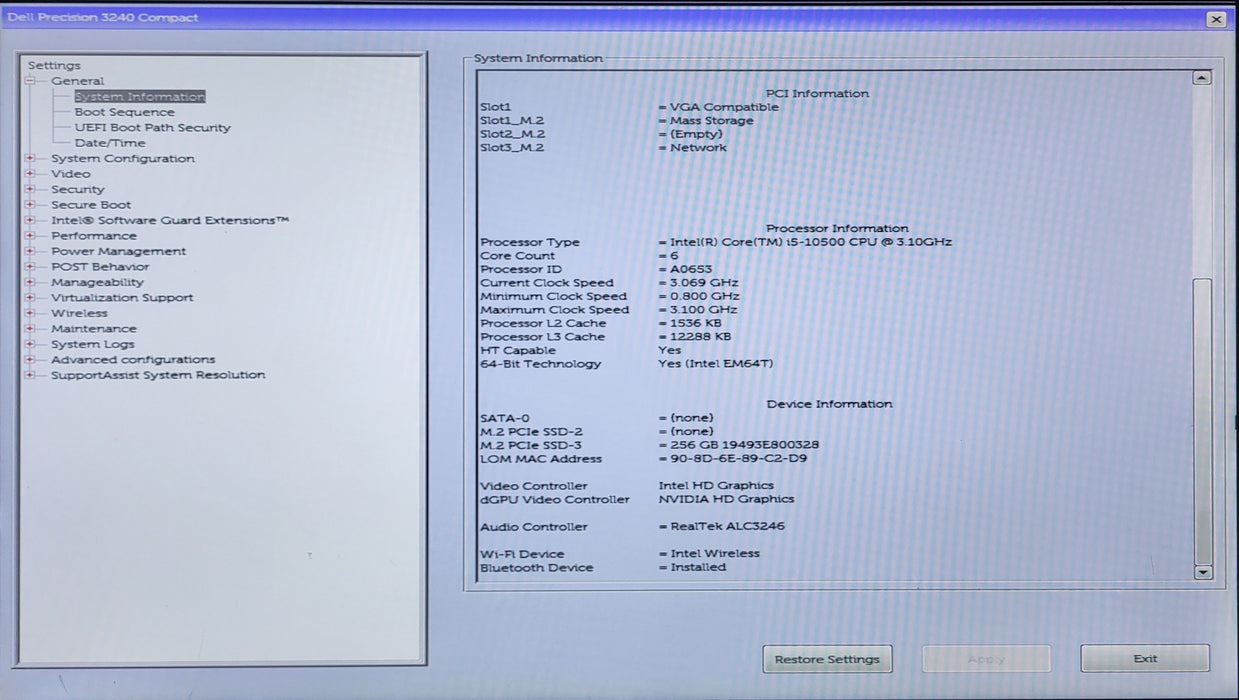Expand the Performance node
Screen dimensions: 1239x700
coord(30,236)
